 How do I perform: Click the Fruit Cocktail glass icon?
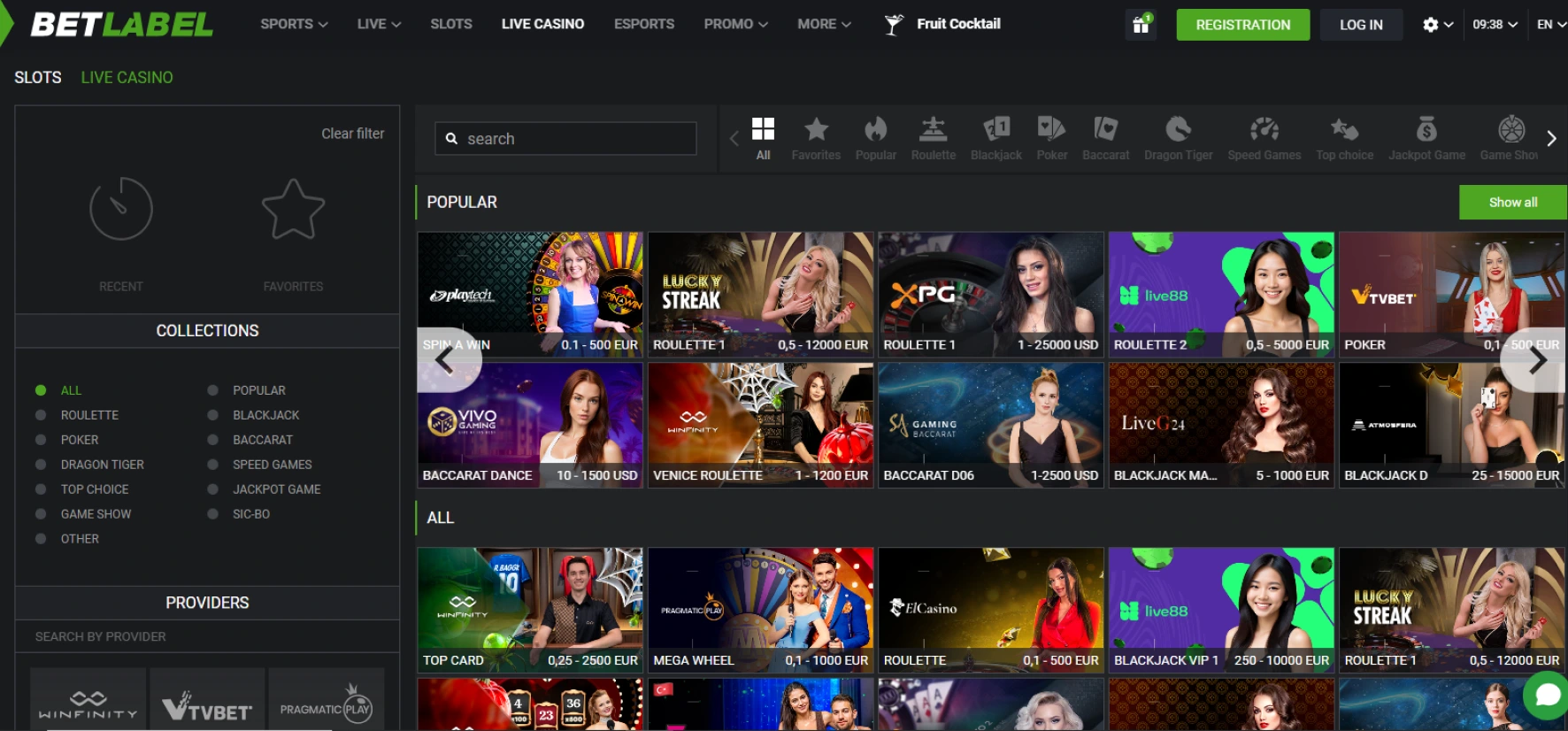894,25
